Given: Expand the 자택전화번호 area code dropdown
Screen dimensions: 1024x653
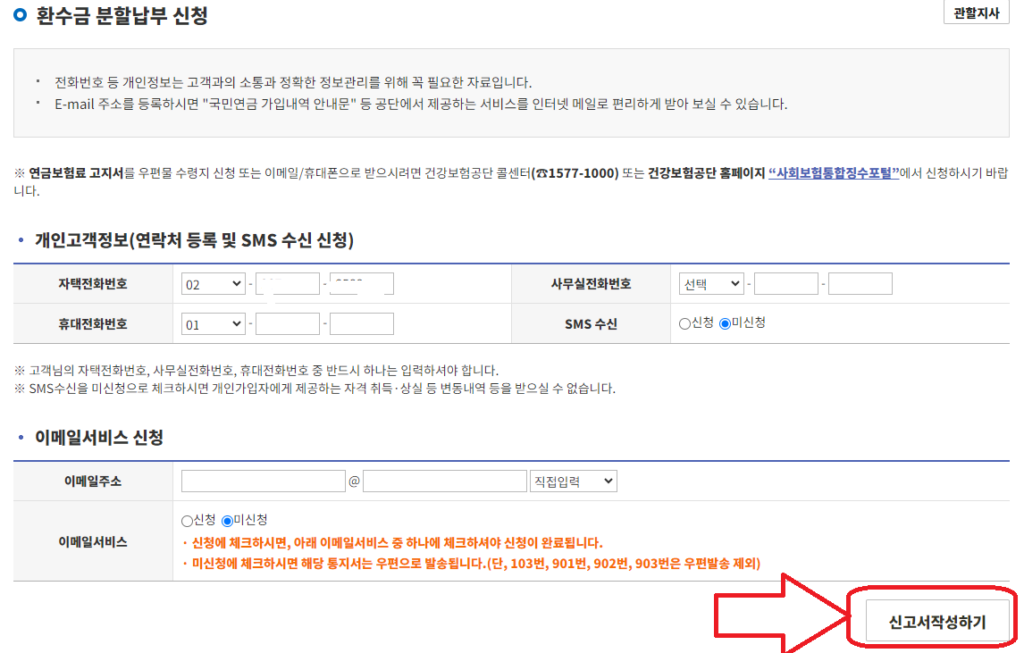Looking at the screenshot, I should 214,284.
